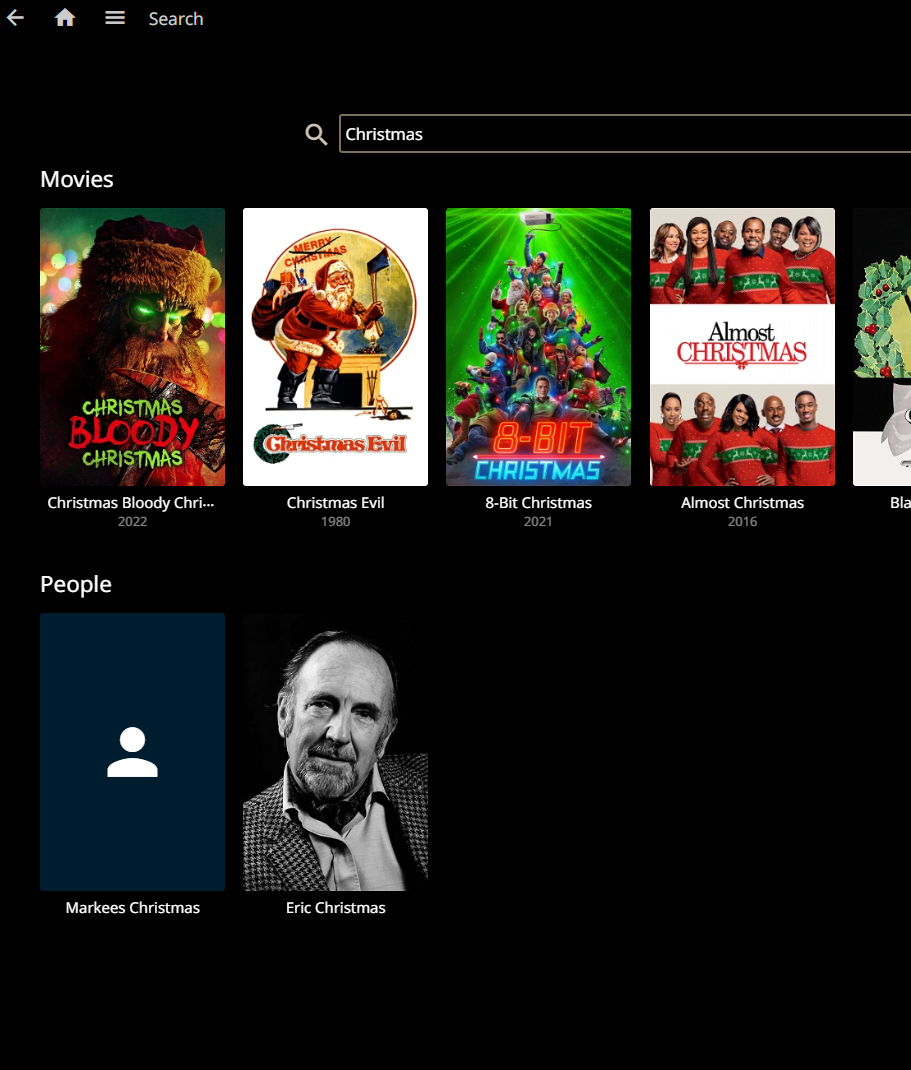Screen dimensions: 911x1070
Task: Click the "Markees Christmas" name link
Action: 132,908
